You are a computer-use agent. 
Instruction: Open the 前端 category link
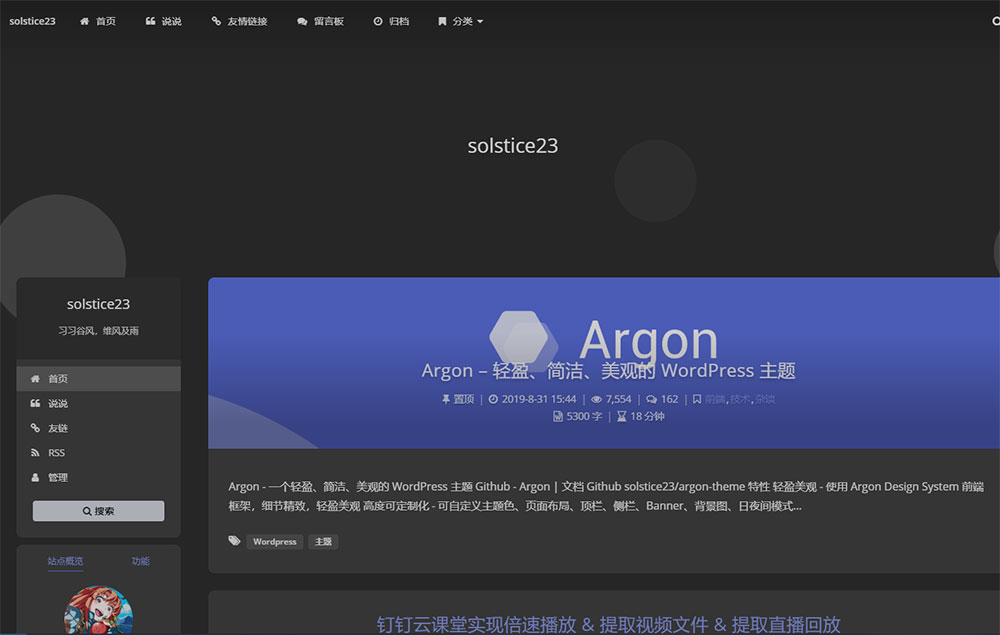pyautogui.click(x=715, y=399)
